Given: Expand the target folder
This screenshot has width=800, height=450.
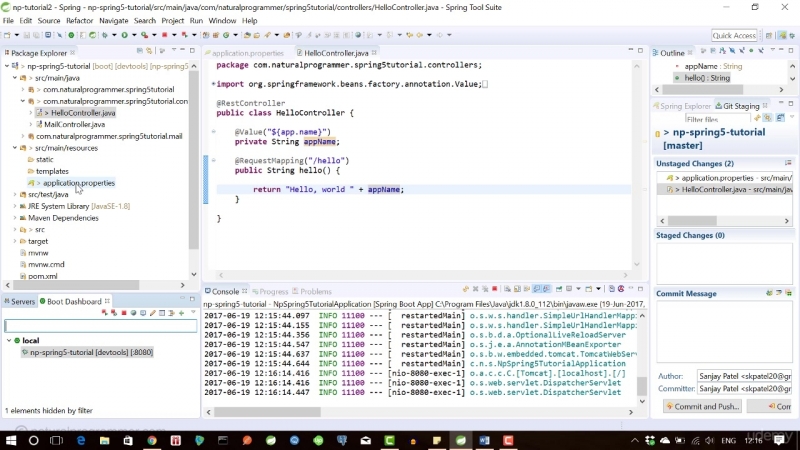Looking at the screenshot, I should point(15,241).
